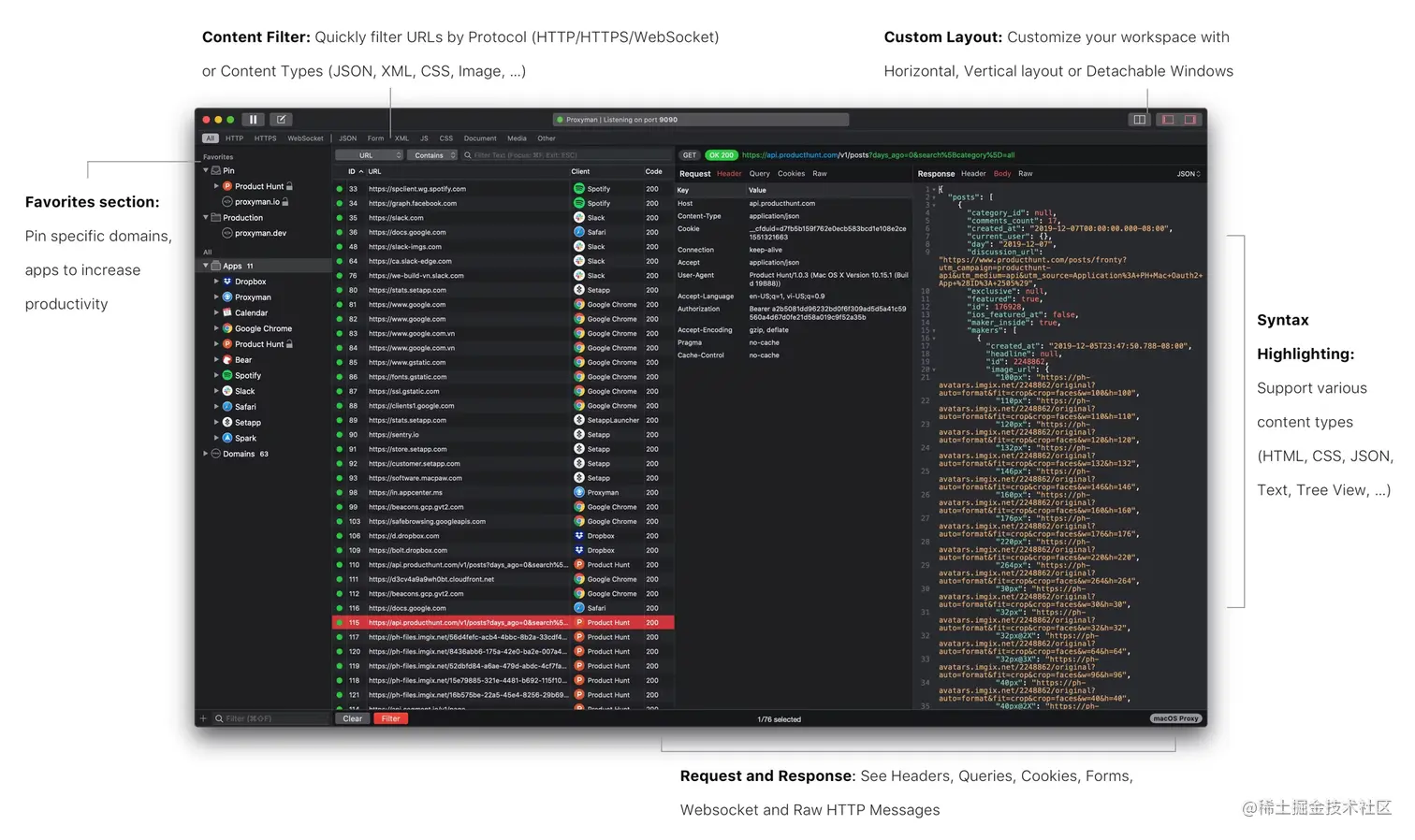Collapse the Production folder
Screen dimensions: 1415x840
tap(206, 218)
